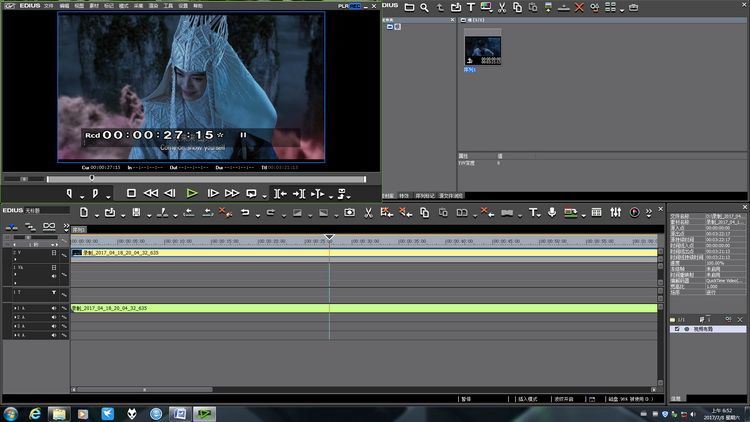Create a new sequence from the timeline toolbar
The image size is (750, 422).
coord(84,212)
